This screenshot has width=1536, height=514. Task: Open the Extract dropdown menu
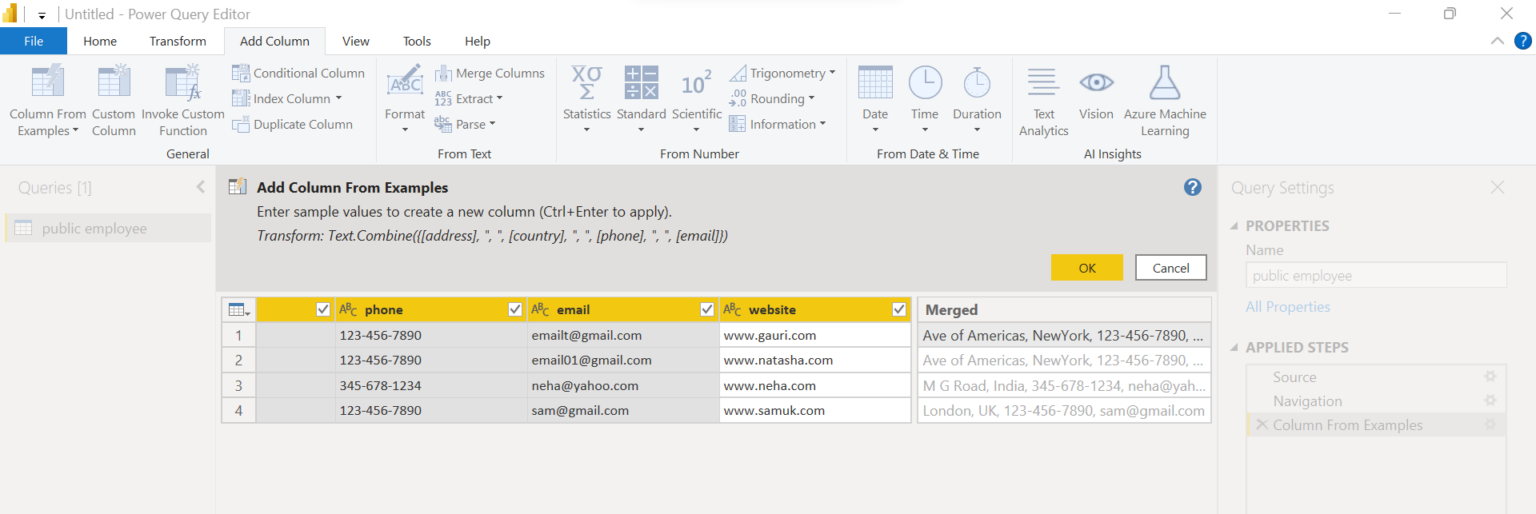coord(499,98)
